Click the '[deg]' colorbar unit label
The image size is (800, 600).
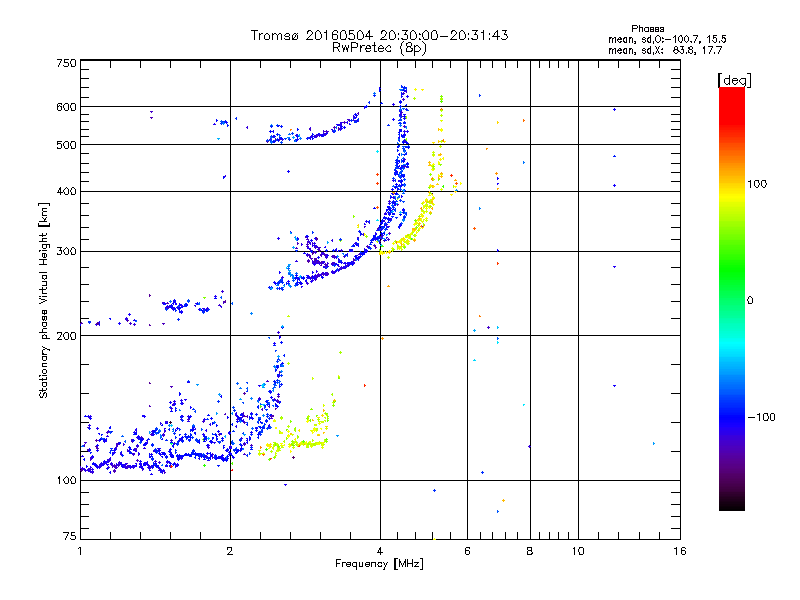(x=734, y=80)
